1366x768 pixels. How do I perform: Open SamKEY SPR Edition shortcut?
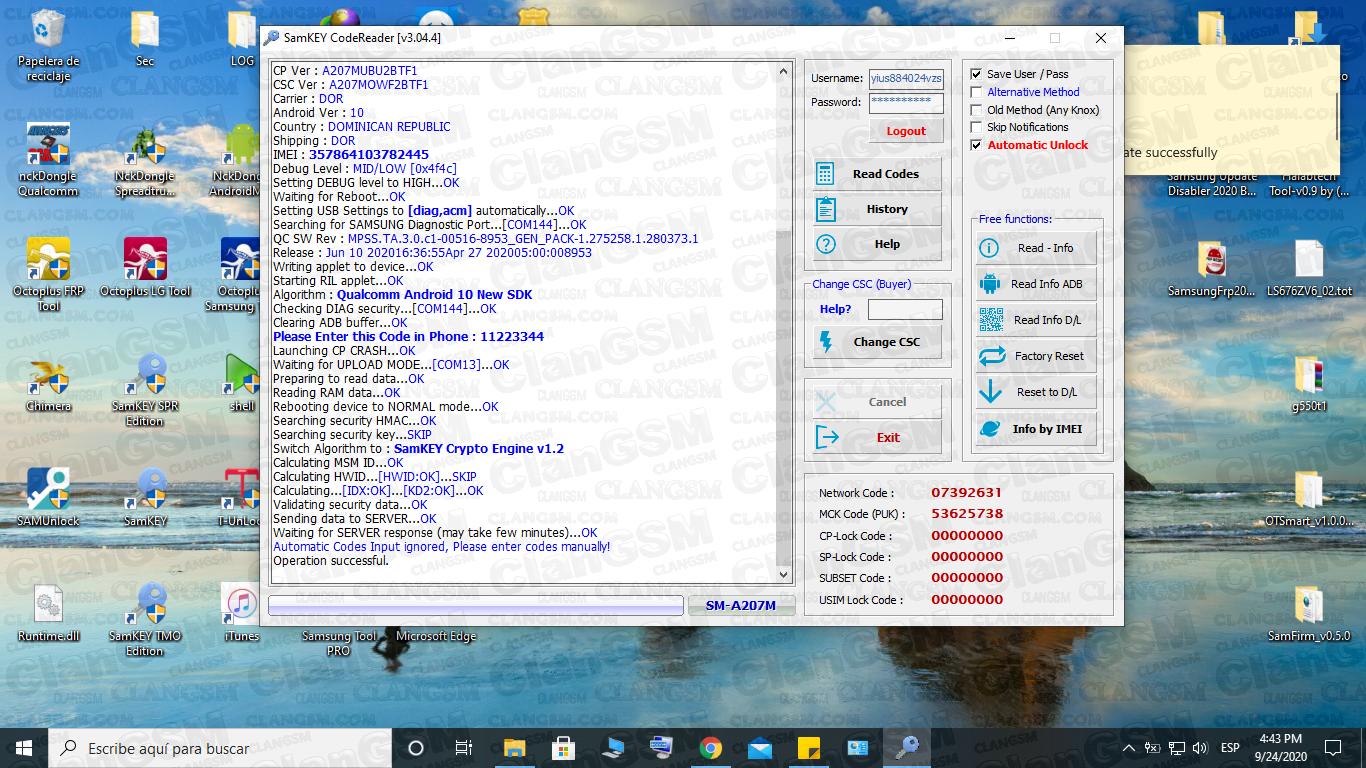[145, 391]
